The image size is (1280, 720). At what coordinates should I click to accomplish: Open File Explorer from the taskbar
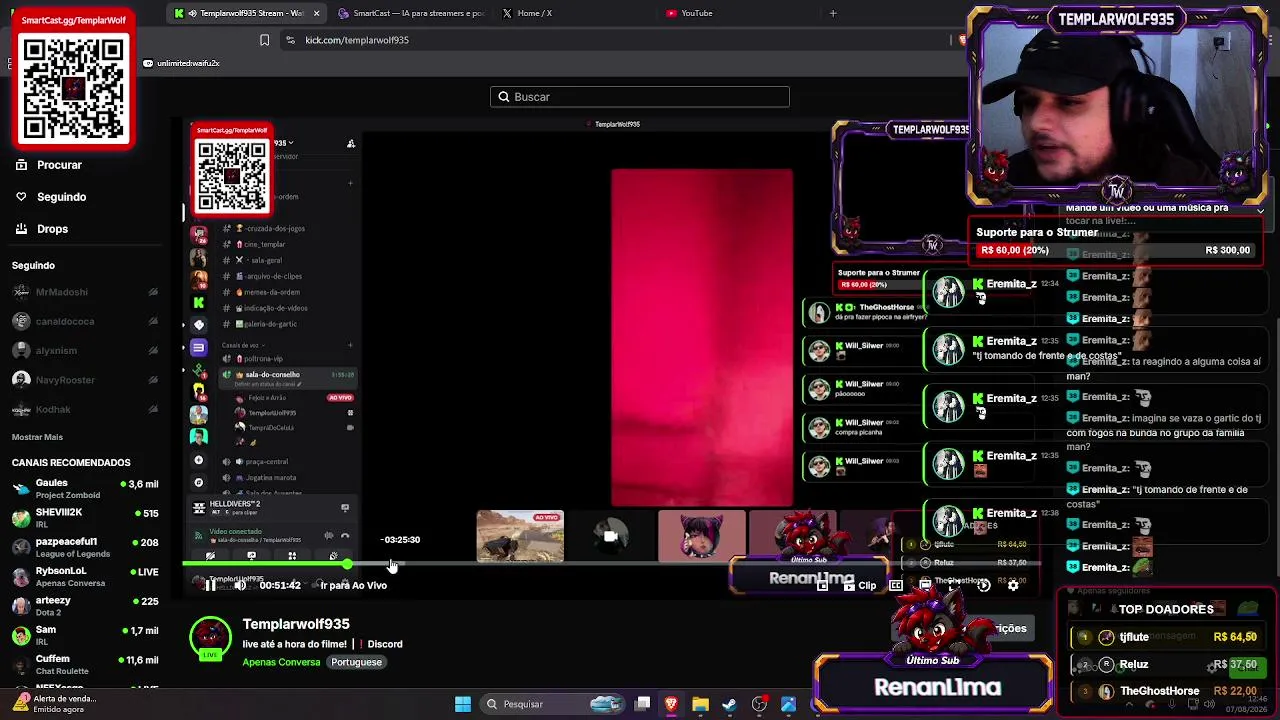tap(700, 704)
